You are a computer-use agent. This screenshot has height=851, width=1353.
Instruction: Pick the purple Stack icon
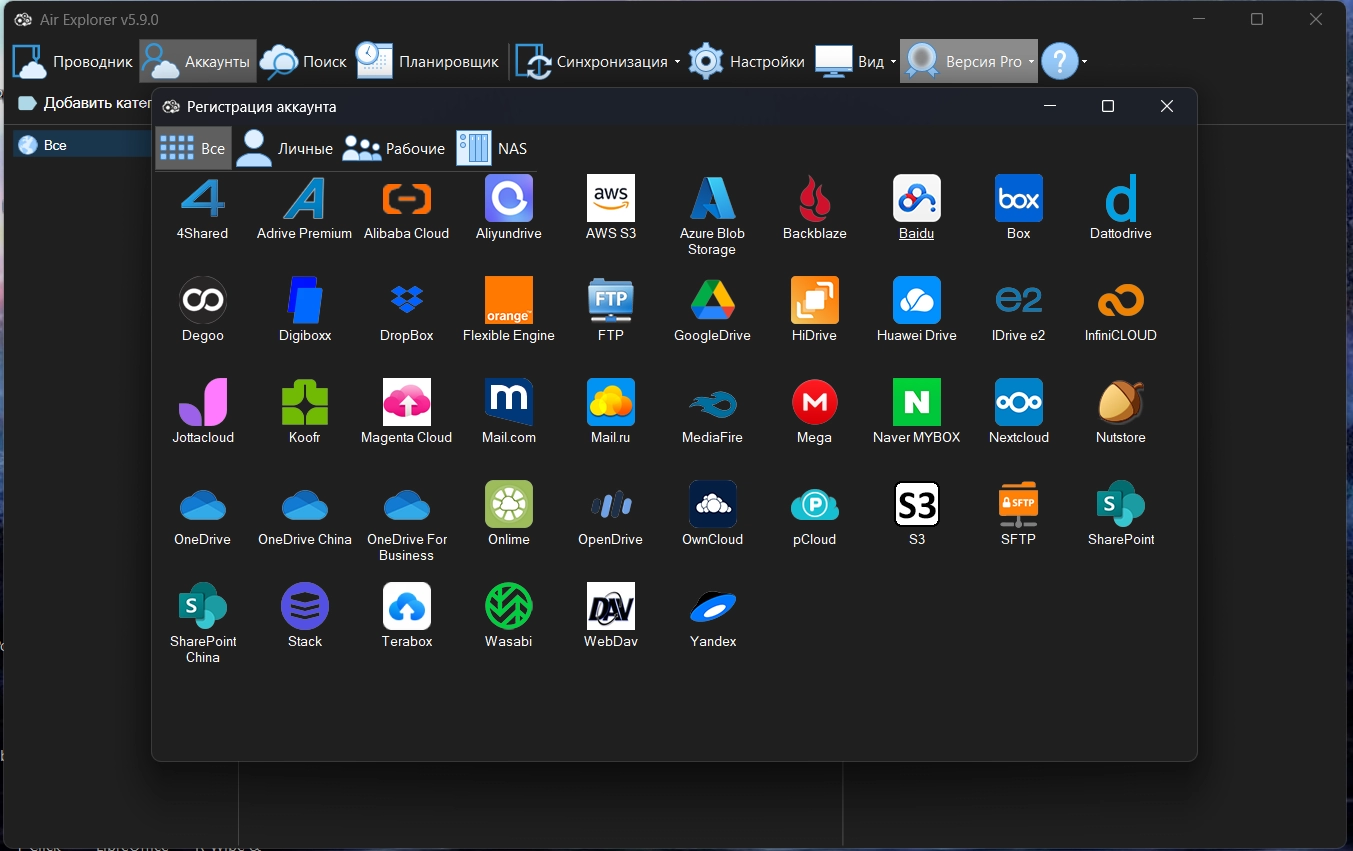click(305, 606)
